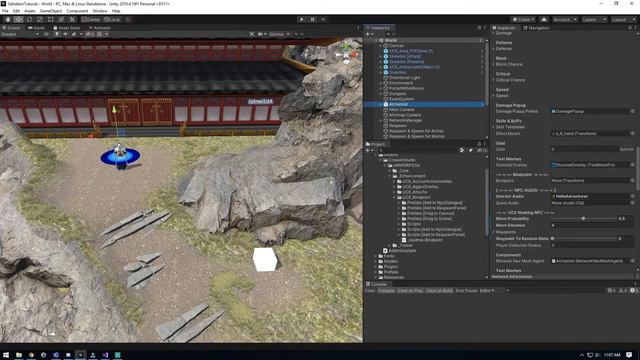640x360 pixels.
Task: Toggle Collapse in Console toolbar
Action: pyautogui.click(x=386, y=291)
